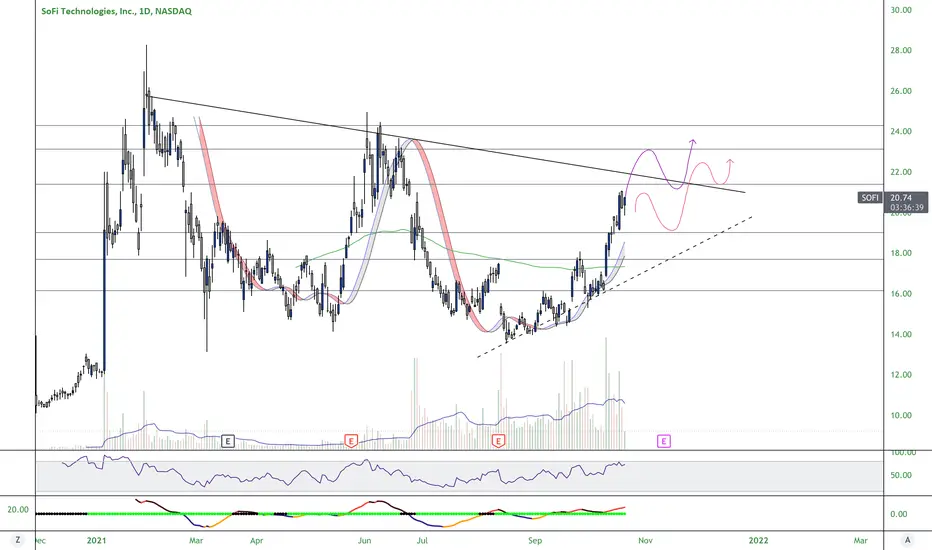
Task: Click the 20.74 current price value
Action: tap(901, 197)
